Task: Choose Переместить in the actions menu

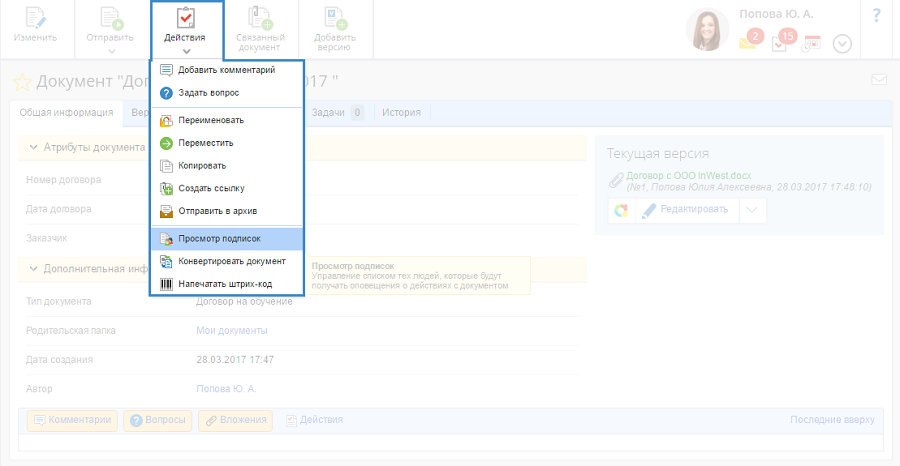Action: click(227, 143)
